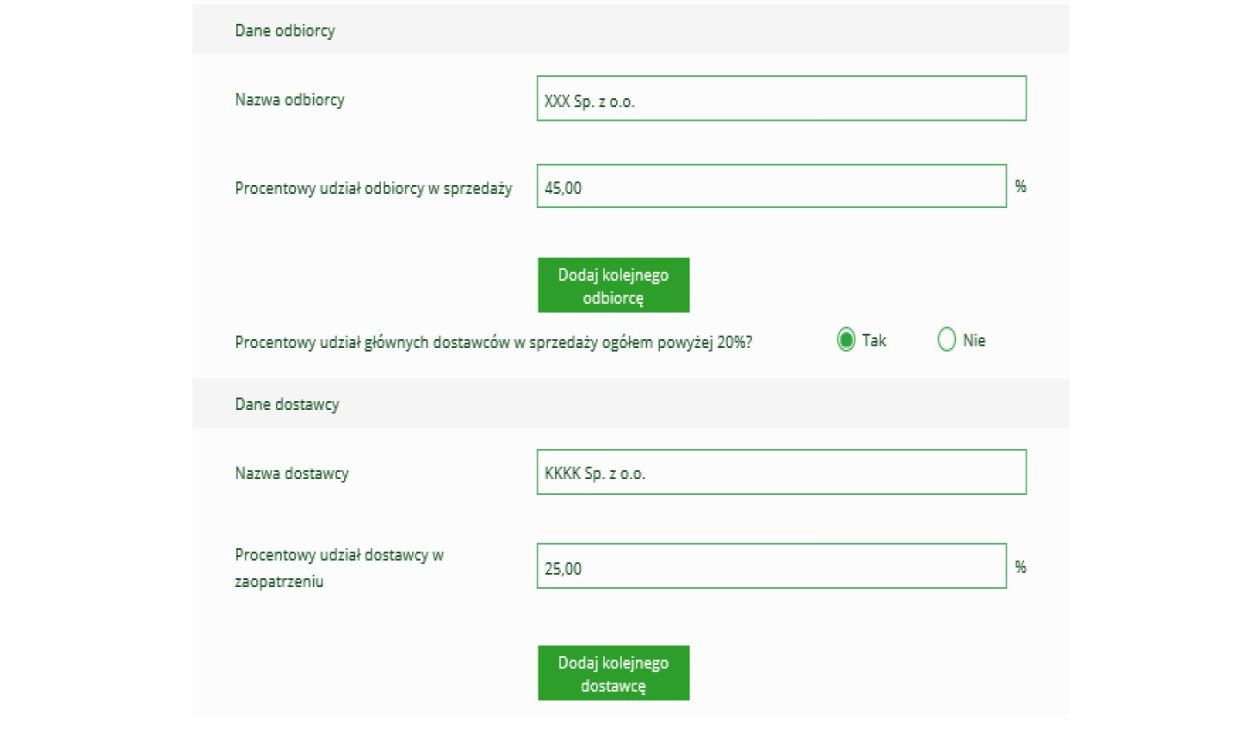Click the question text about suppliers above 20%

pos(494,342)
